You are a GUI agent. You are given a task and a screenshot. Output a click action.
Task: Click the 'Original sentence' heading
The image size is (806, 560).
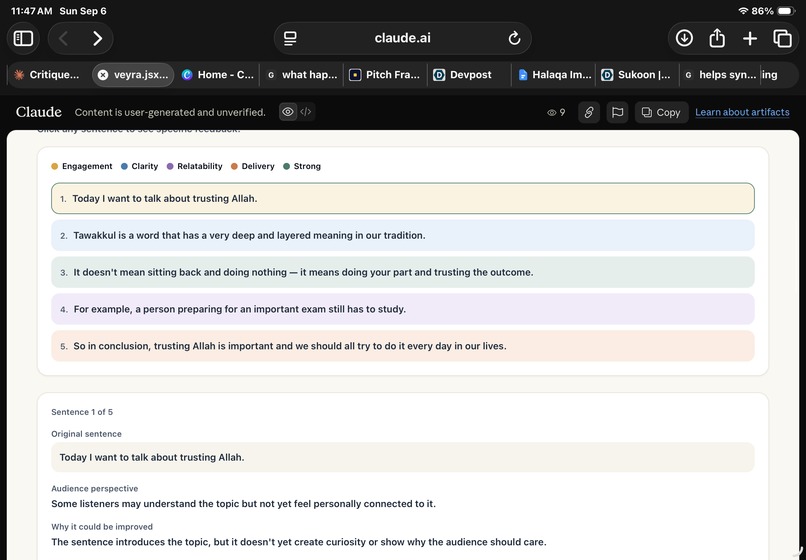(86, 434)
